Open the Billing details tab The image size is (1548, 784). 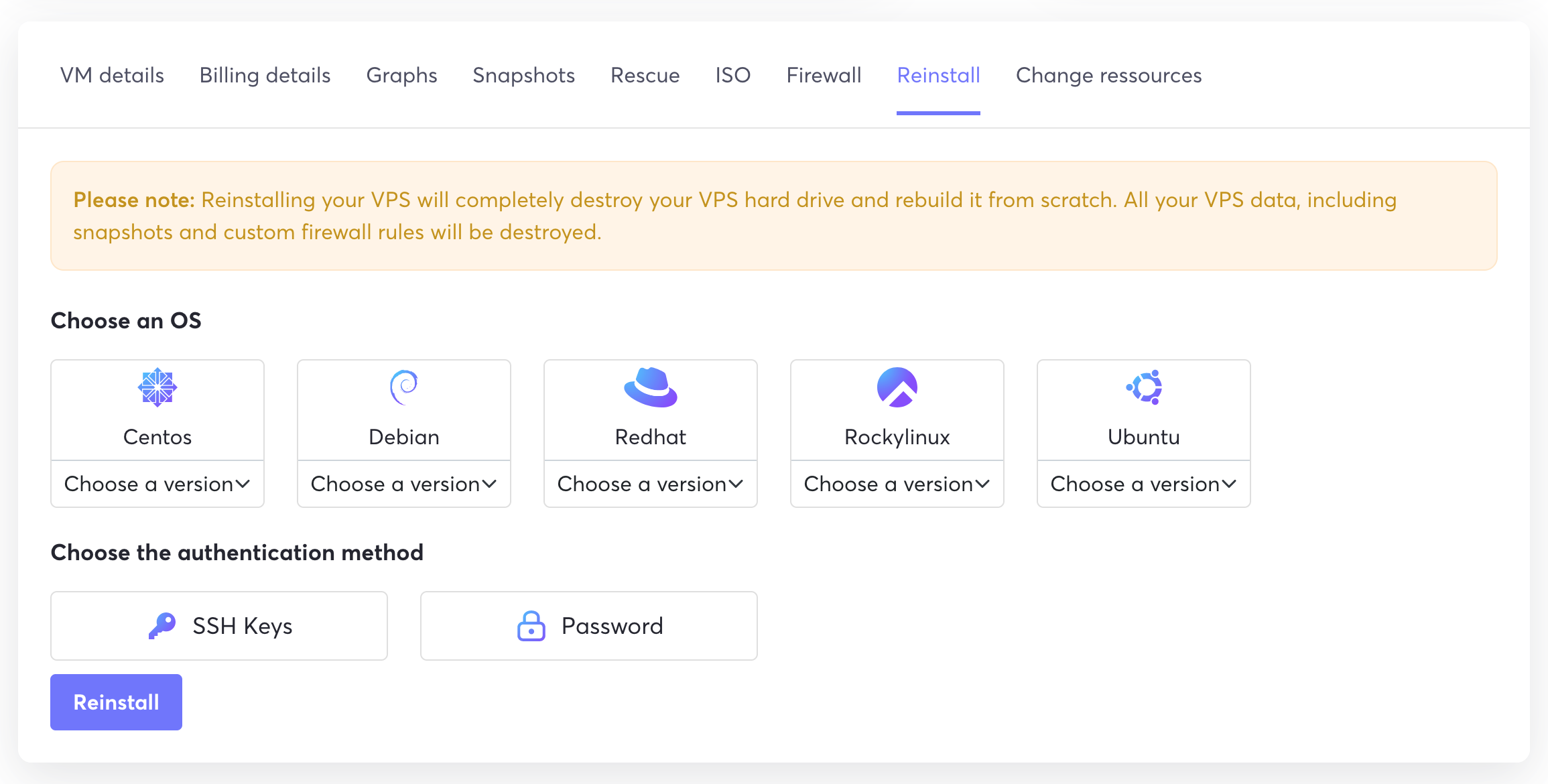click(x=265, y=75)
